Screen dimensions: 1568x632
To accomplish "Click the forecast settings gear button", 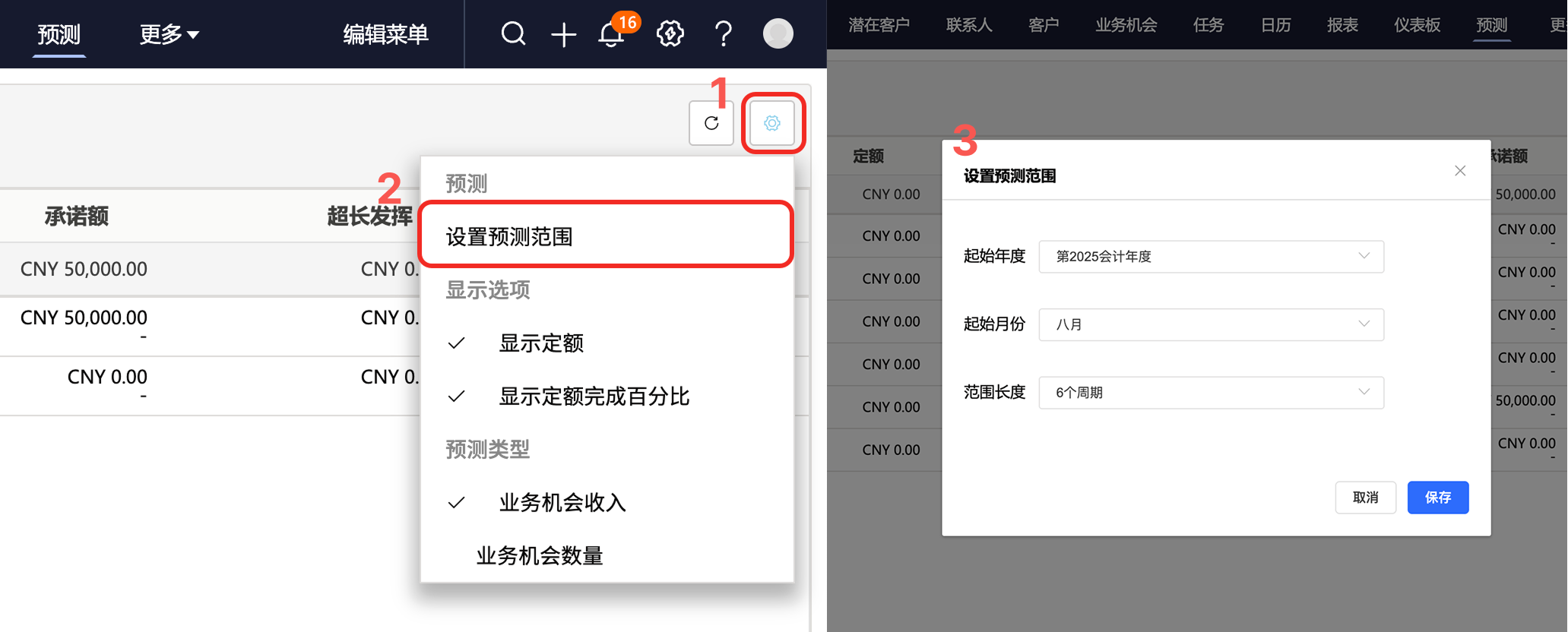I will pyautogui.click(x=772, y=123).
